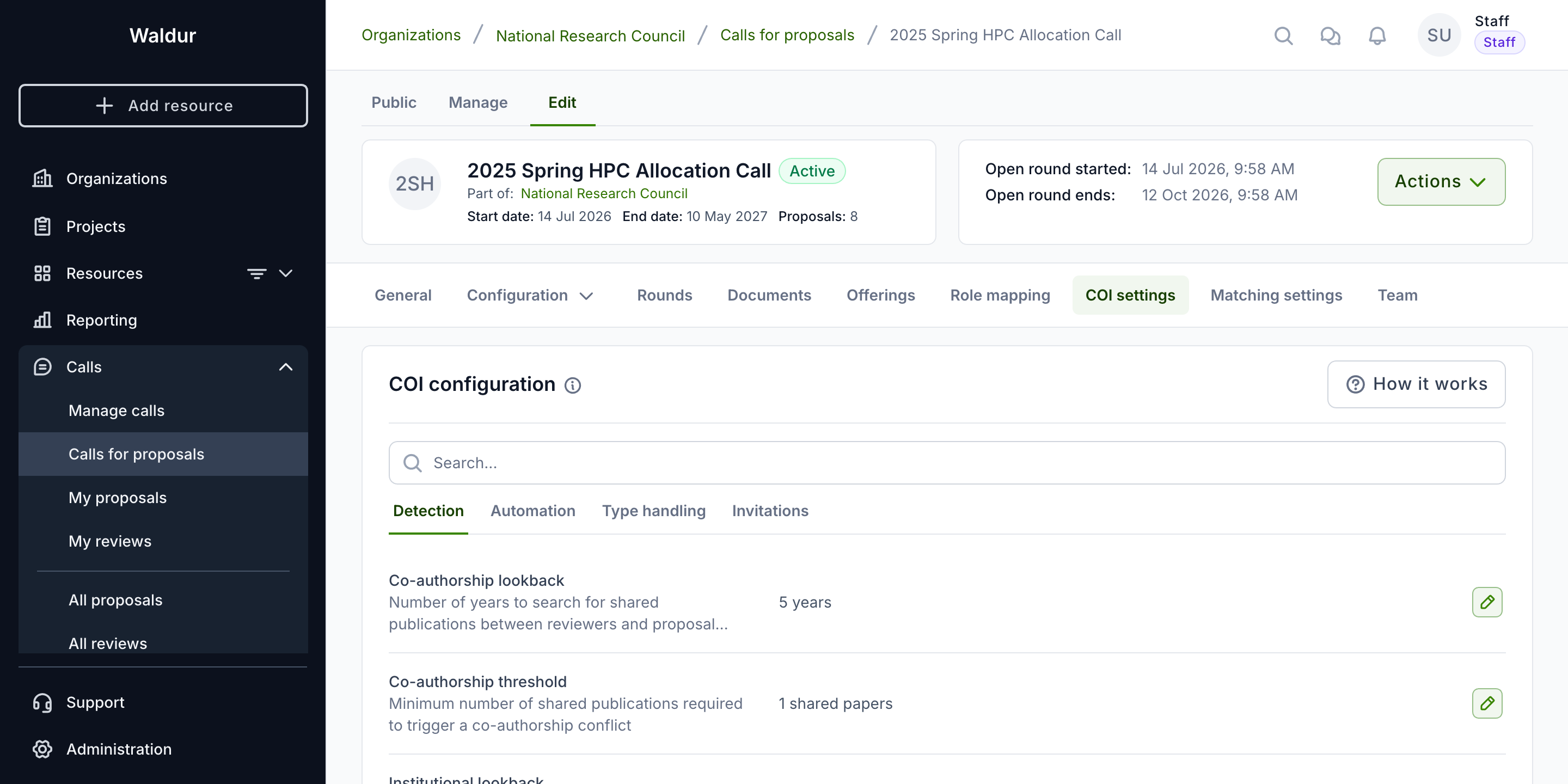Click the Reporting chart icon in sidebar
Viewport: 1568px width, 784px height.
(x=42, y=320)
